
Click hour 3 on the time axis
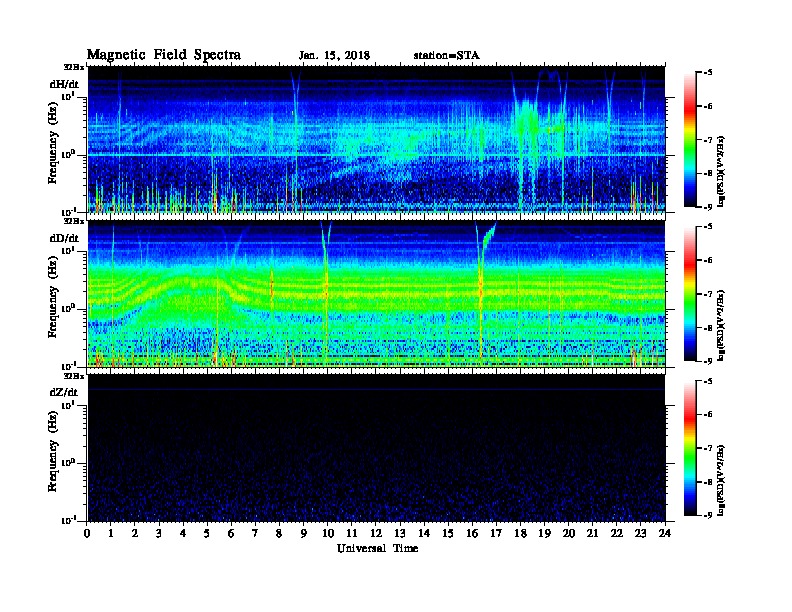coord(159,533)
